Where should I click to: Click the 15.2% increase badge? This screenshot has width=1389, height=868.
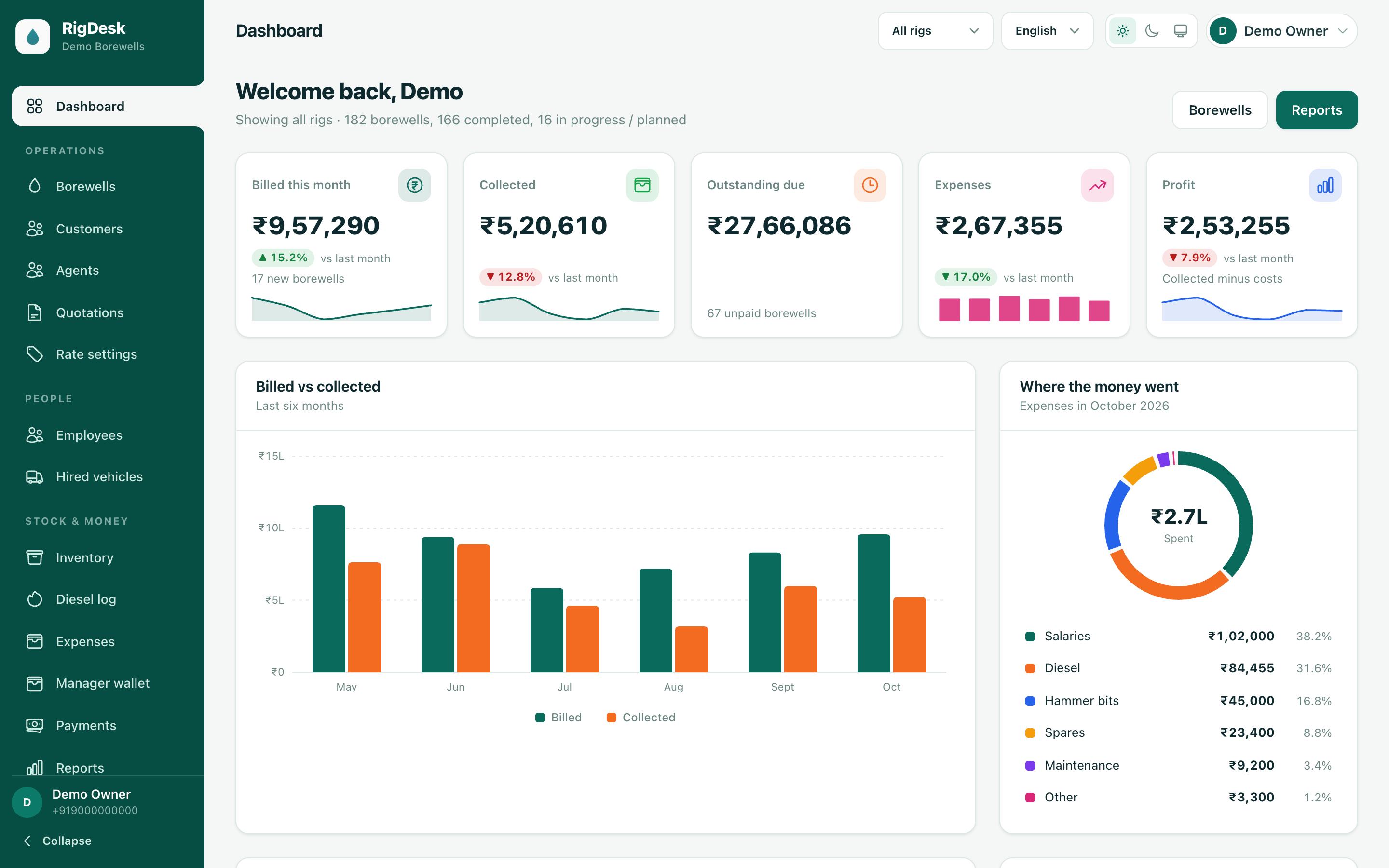[283, 258]
